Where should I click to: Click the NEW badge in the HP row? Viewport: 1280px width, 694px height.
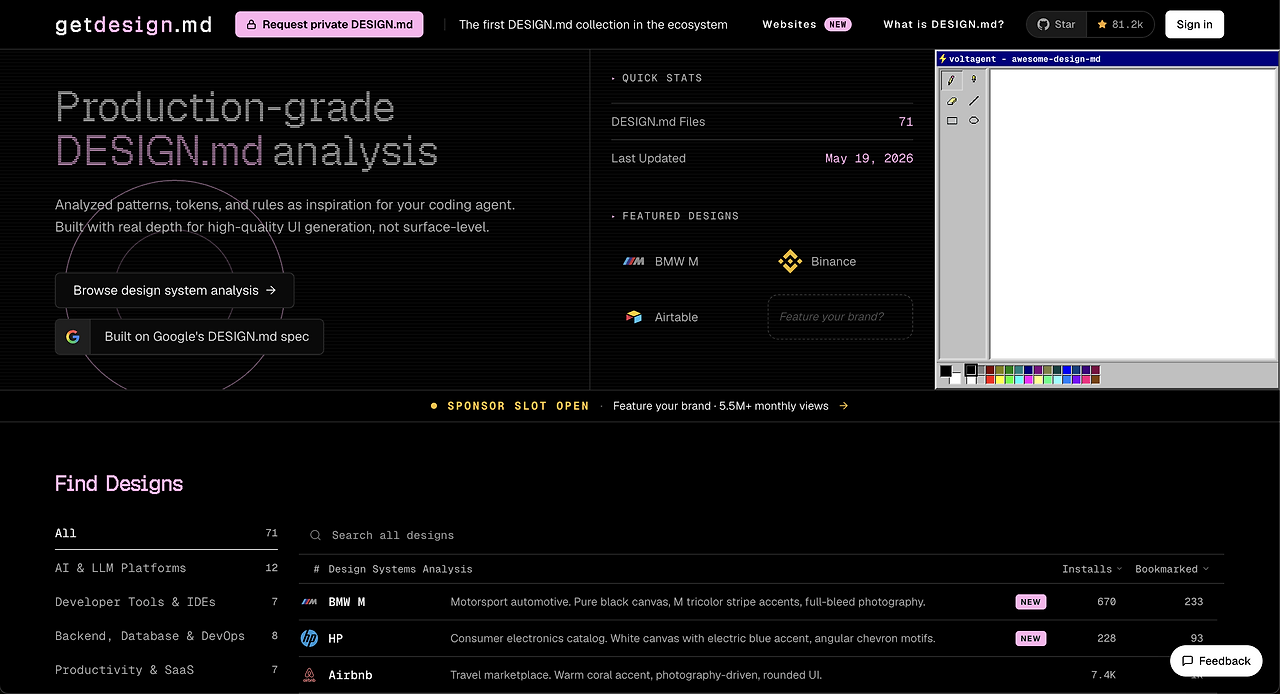1030,638
